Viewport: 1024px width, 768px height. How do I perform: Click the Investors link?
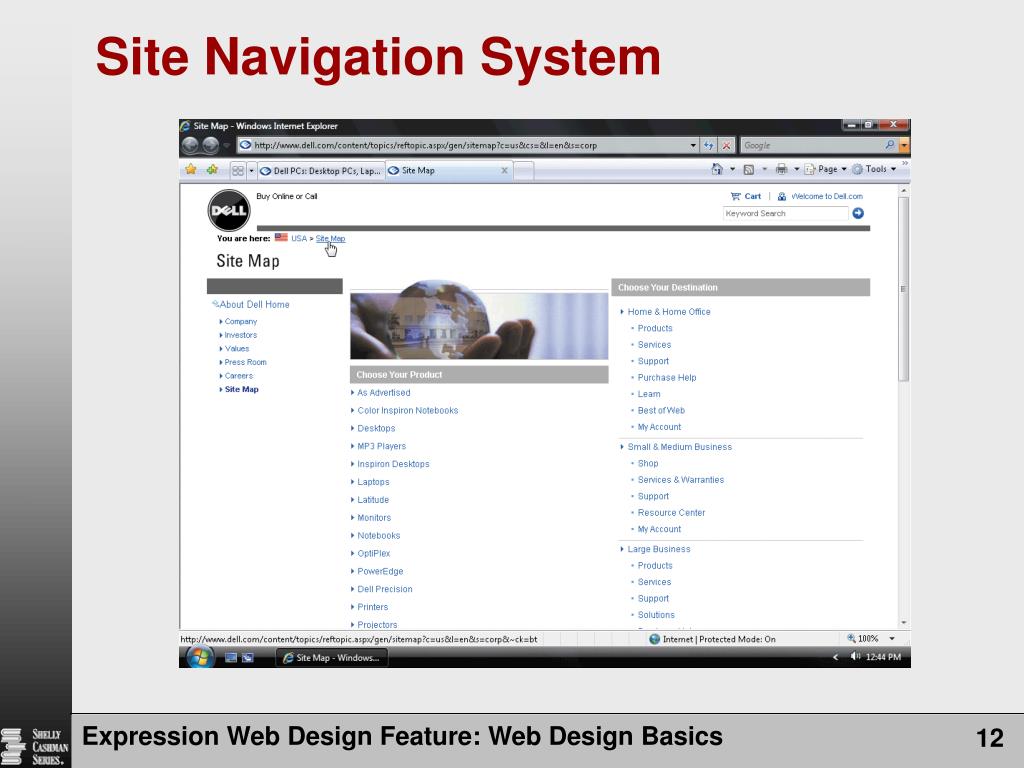click(x=240, y=335)
